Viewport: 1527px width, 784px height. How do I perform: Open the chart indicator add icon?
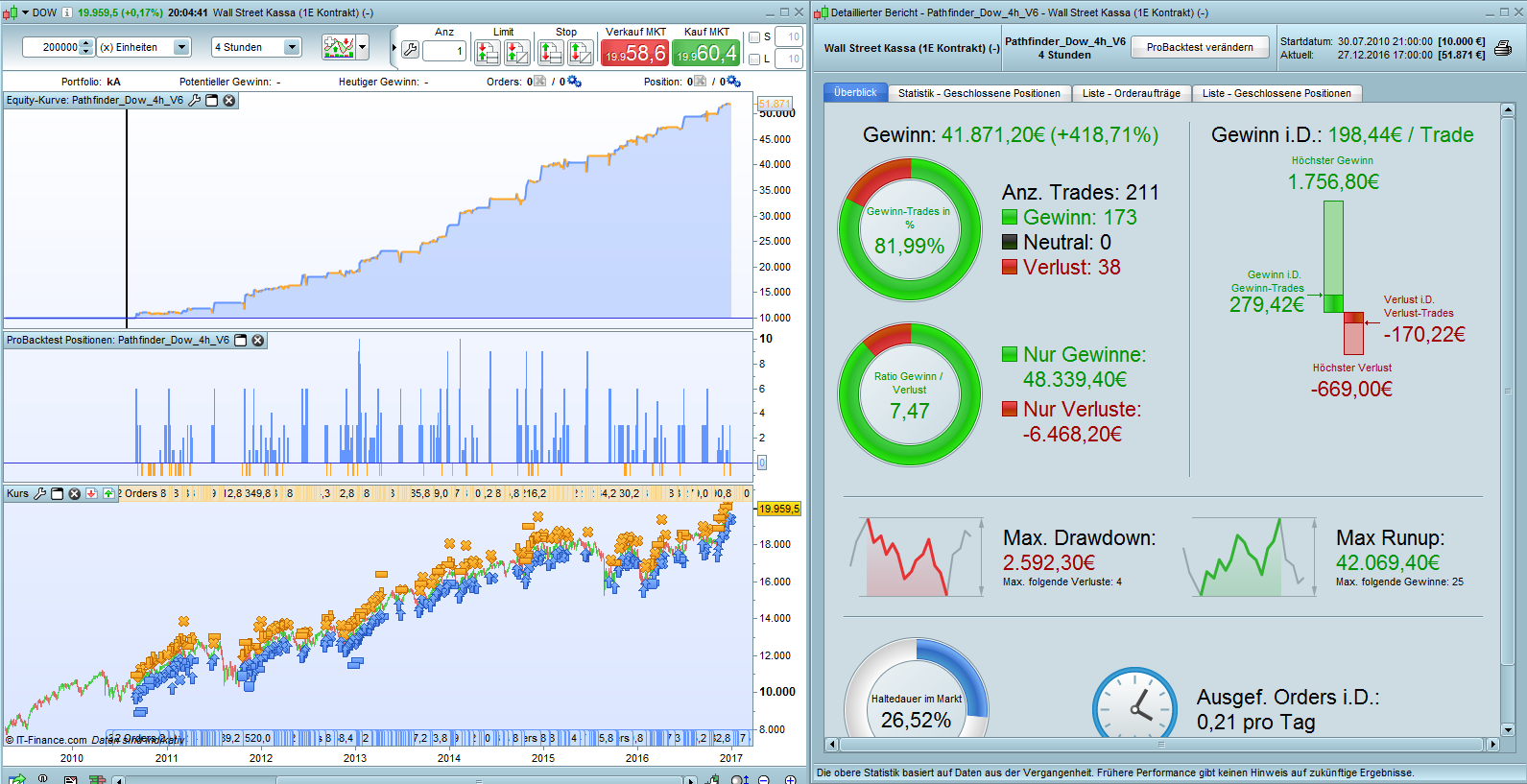(339, 47)
